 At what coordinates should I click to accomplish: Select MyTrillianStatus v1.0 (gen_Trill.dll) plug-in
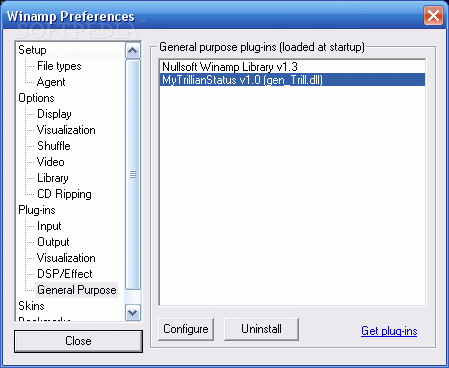point(292,80)
